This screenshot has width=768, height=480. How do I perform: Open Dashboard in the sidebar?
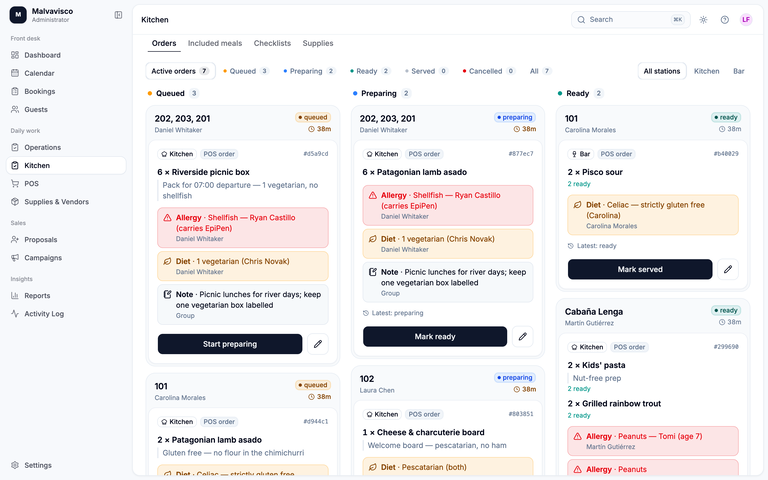[66, 55]
